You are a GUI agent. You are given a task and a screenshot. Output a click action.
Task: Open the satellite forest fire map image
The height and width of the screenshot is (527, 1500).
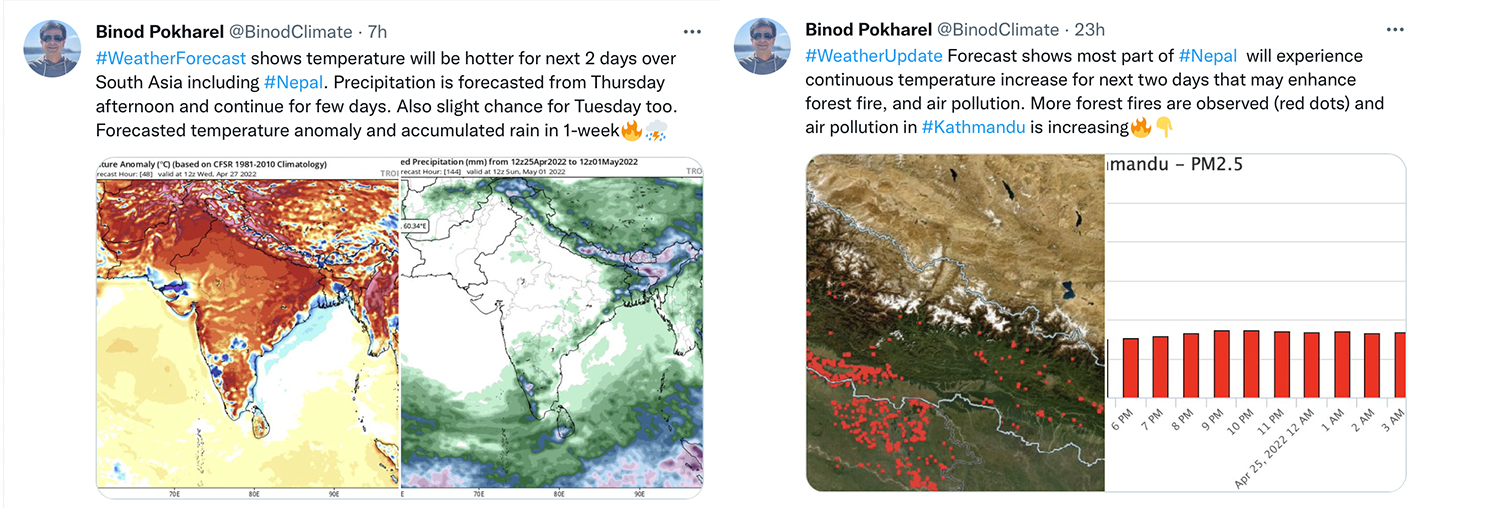pyautogui.click(x=955, y=322)
